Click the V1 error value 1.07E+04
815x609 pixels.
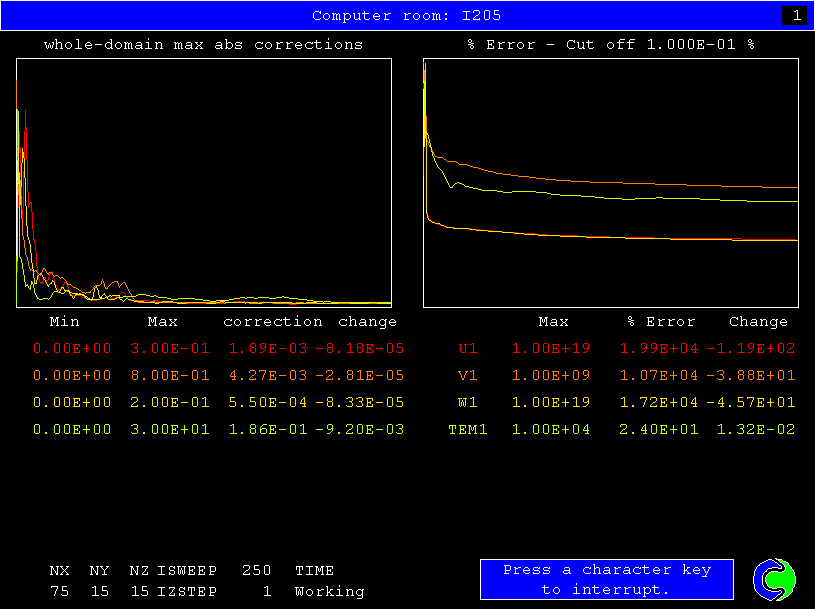659,375
